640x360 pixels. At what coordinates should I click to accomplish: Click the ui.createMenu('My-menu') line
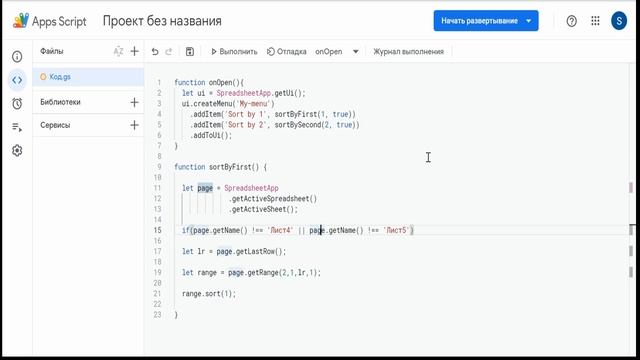[x=228, y=104]
